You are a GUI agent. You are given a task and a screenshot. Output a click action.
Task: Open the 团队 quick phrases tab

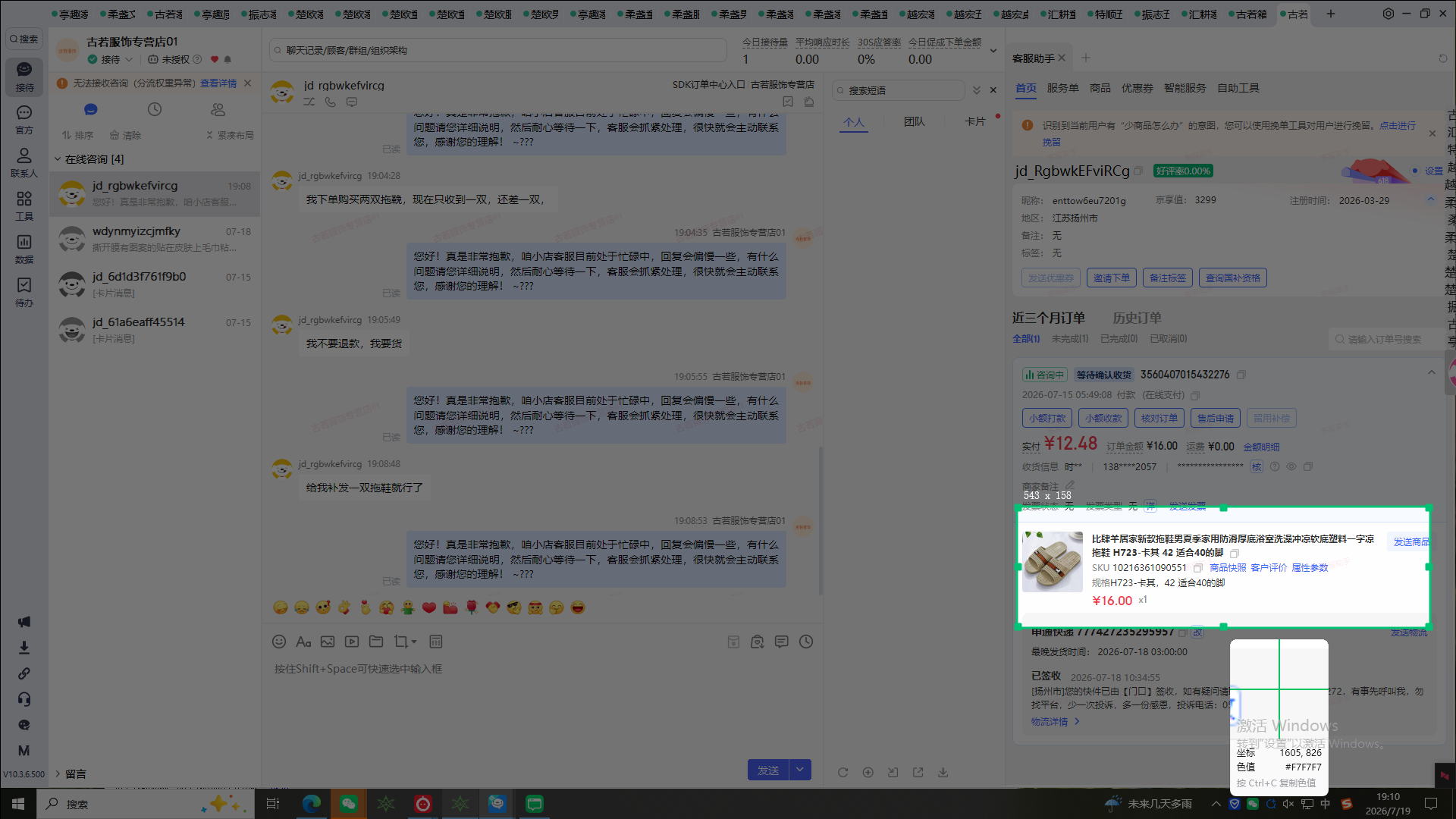(914, 121)
